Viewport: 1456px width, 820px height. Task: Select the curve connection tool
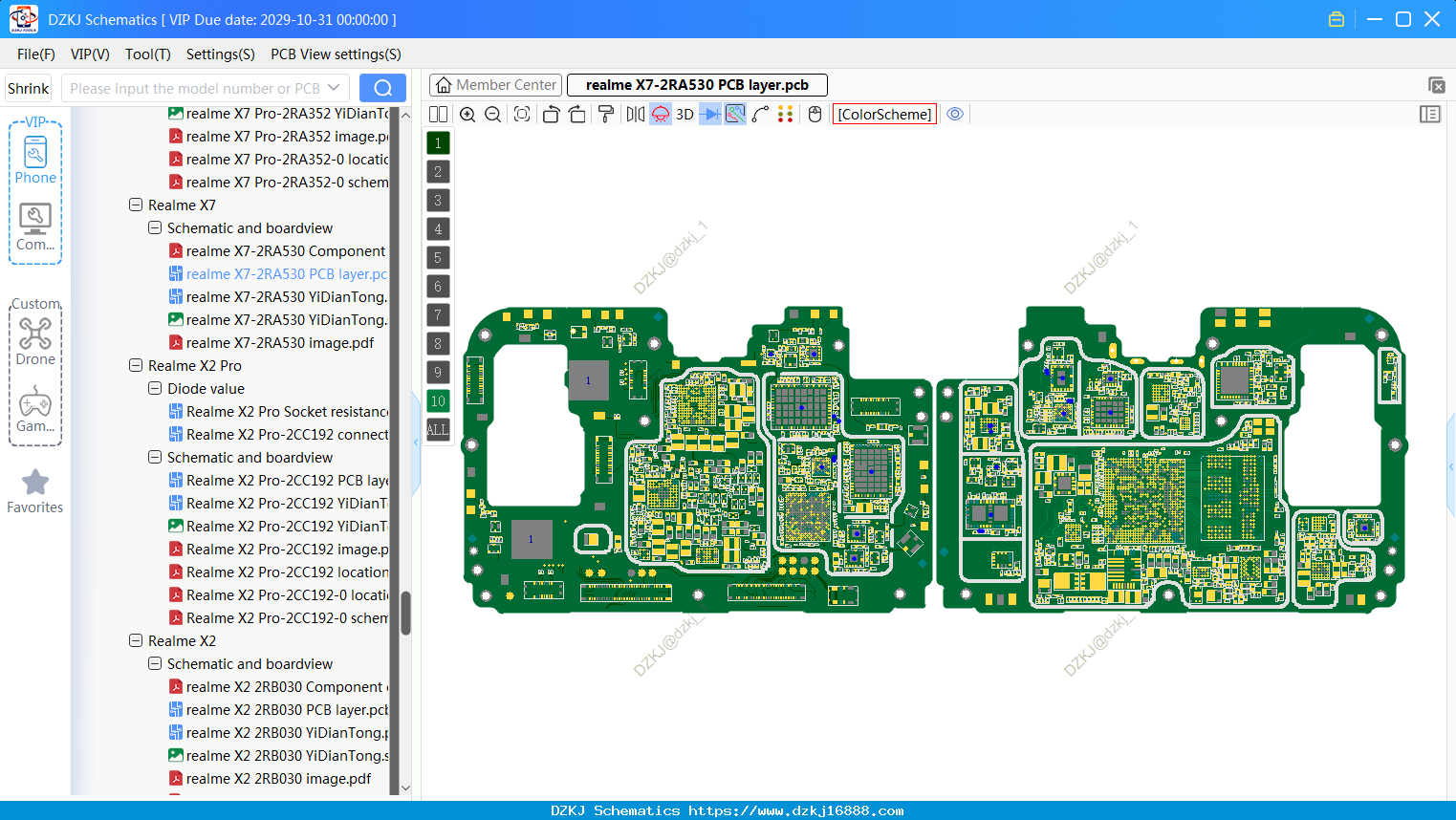click(760, 114)
